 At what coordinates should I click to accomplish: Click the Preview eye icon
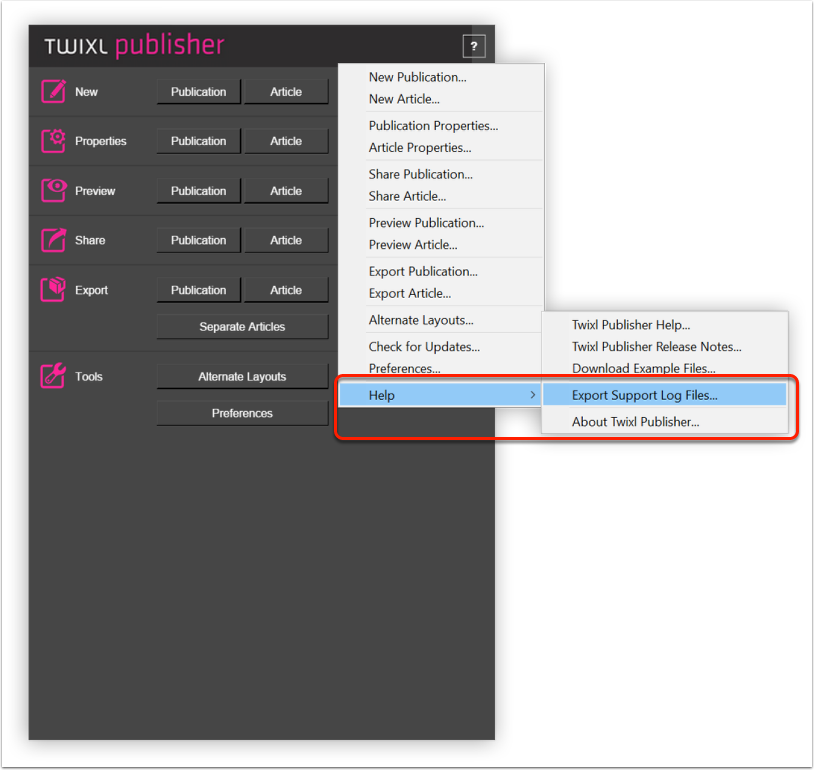[x=53, y=191]
